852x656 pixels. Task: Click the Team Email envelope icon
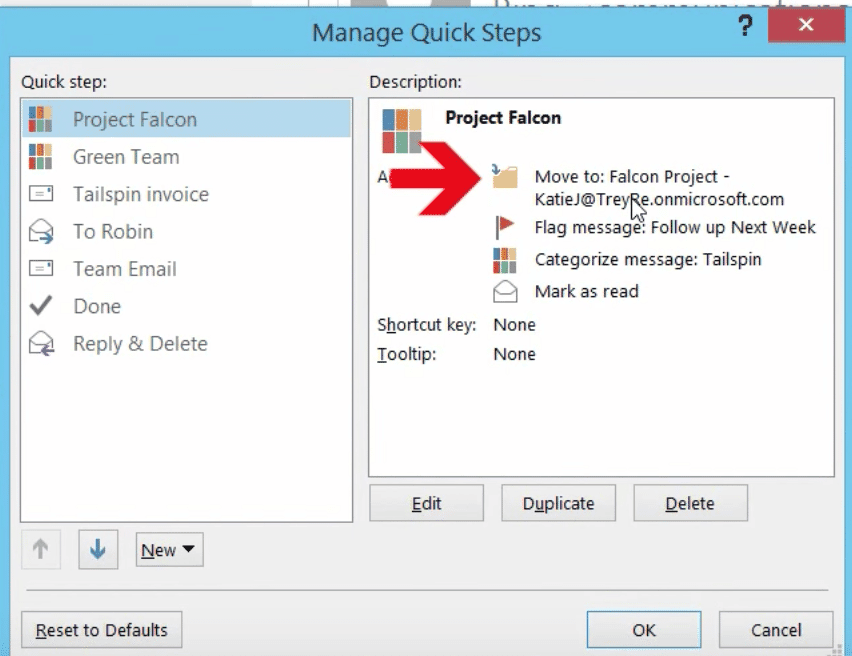41,269
